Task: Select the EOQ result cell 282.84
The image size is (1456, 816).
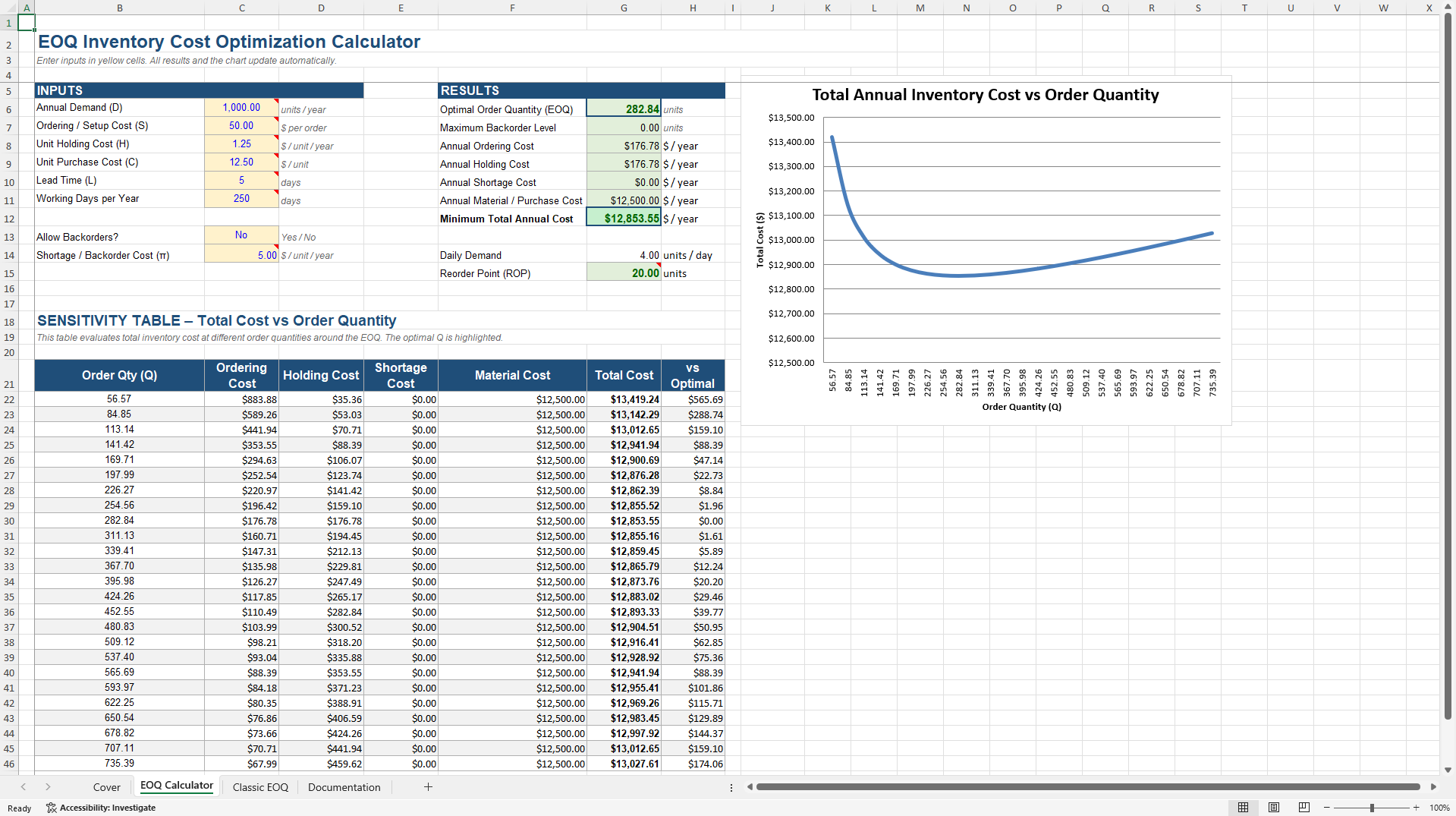Action: click(x=624, y=109)
